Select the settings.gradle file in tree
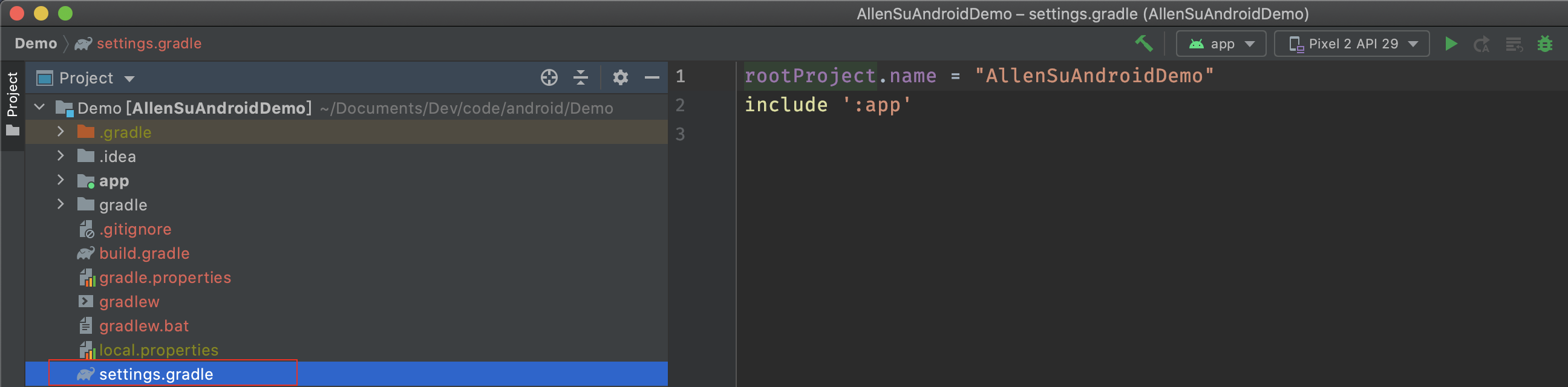1568x387 pixels. coord(347,374)
